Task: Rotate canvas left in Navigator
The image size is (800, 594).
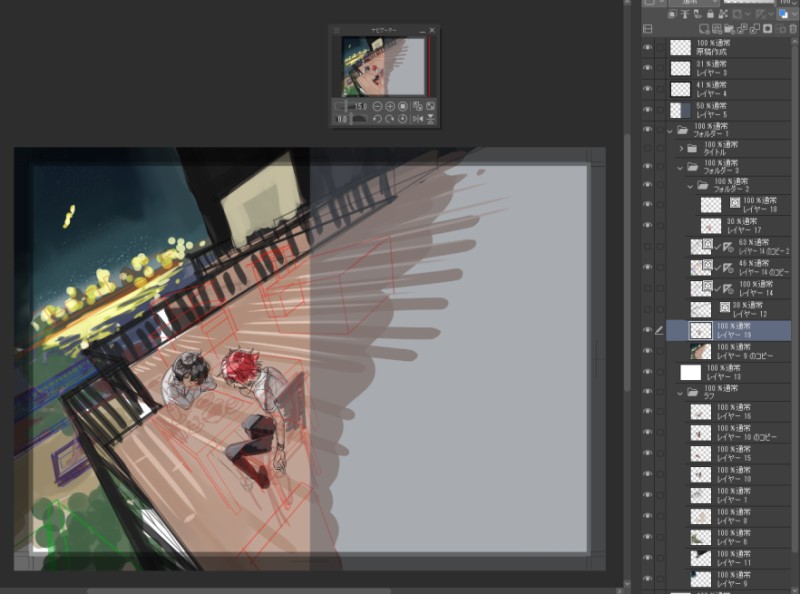Action: (x=377, y=119)
